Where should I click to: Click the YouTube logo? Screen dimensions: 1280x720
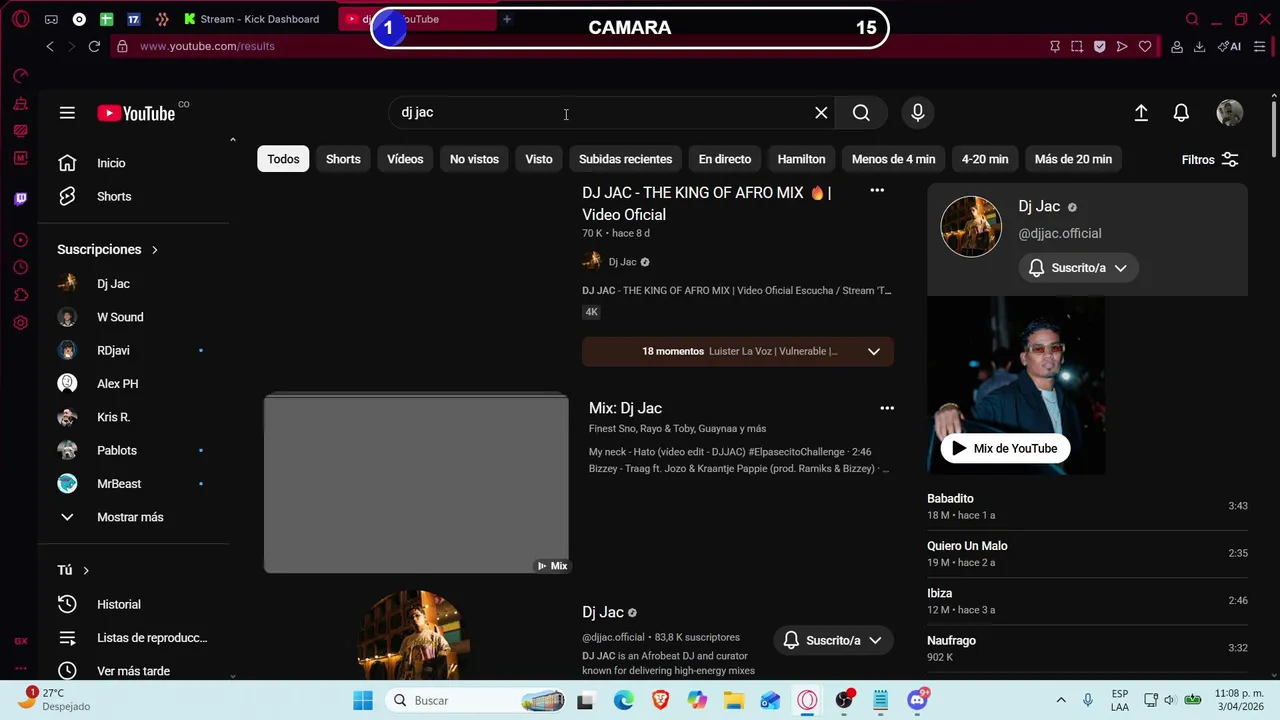(136, 113)
